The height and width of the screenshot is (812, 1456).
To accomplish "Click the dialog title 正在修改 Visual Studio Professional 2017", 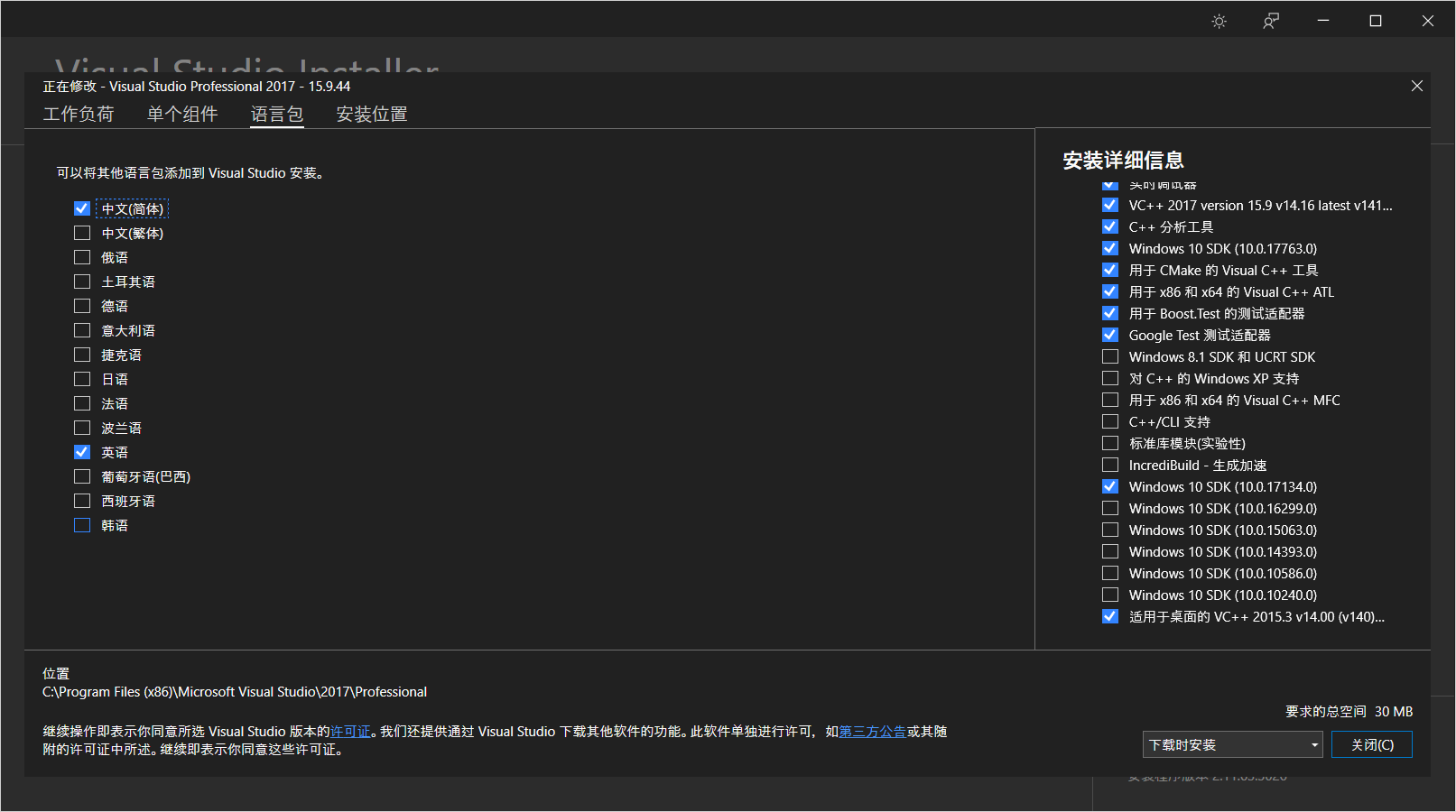I will click(197, 87).
